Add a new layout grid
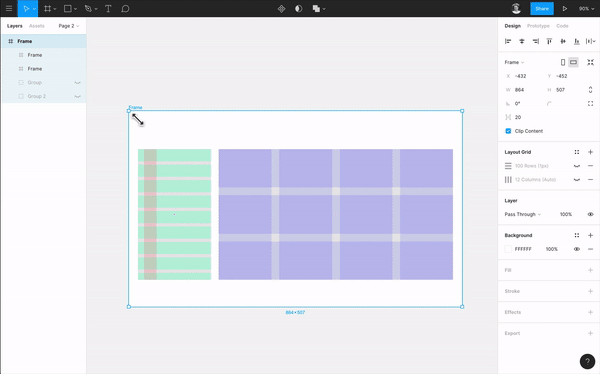 point(590,152)
